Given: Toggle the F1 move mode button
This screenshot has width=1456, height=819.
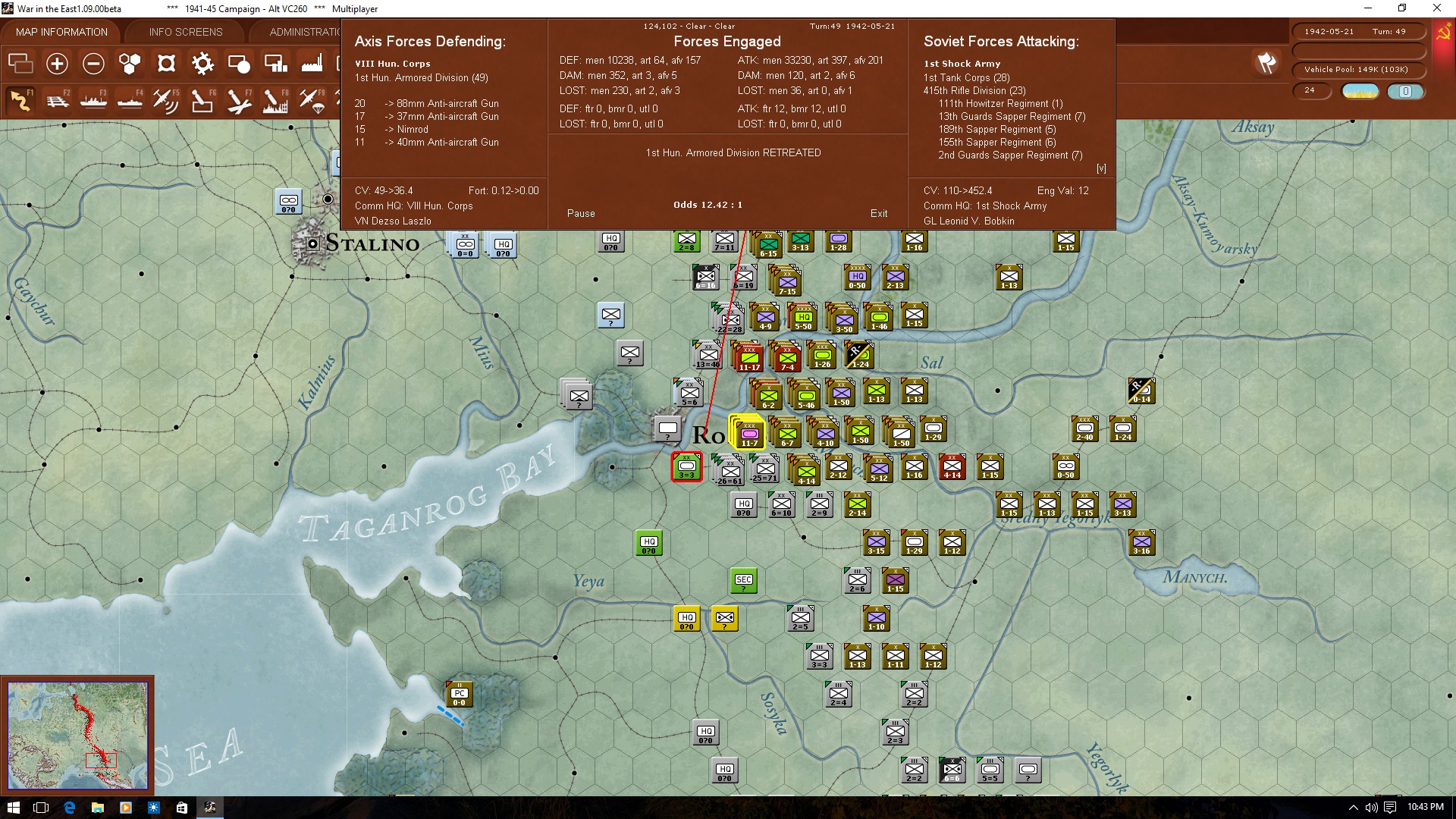Looking at the screenshot, I should (21, 100).
